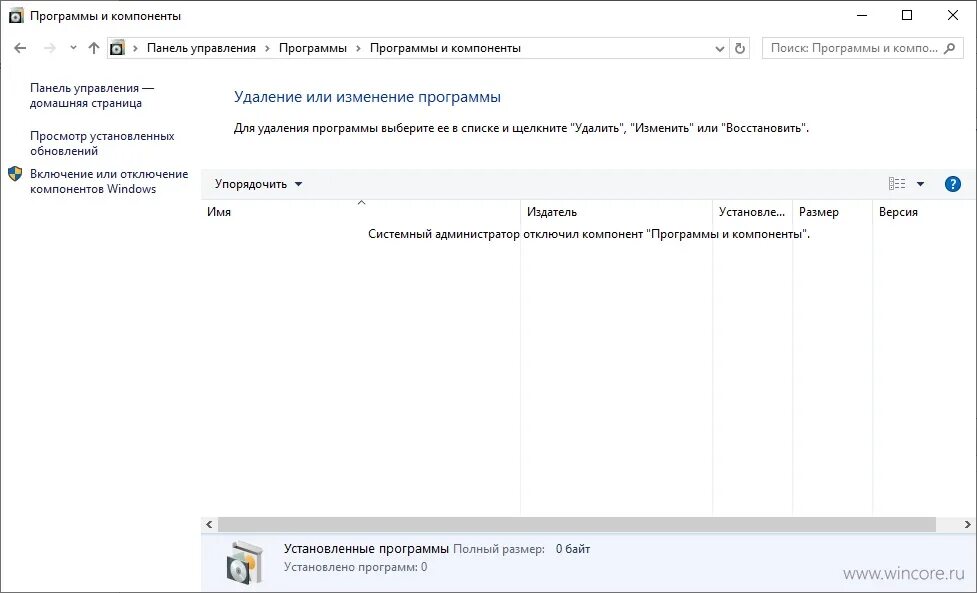Expand the address bar history dropdown

pos(720,48)
